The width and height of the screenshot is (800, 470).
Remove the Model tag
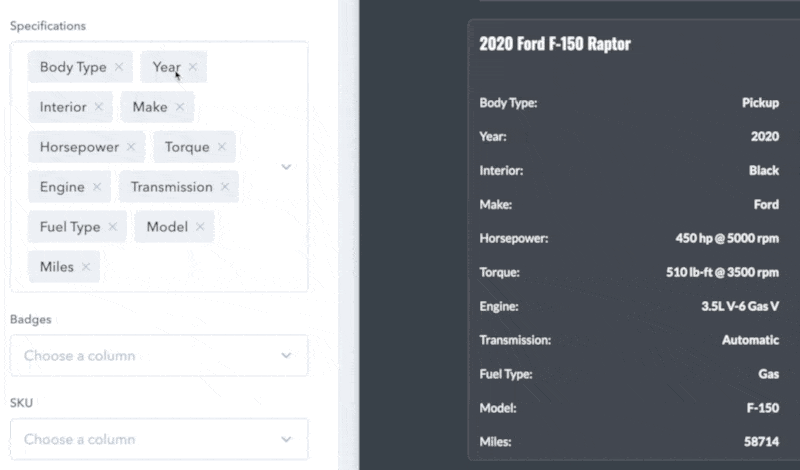pyautogui.click(x=200, y=227)
